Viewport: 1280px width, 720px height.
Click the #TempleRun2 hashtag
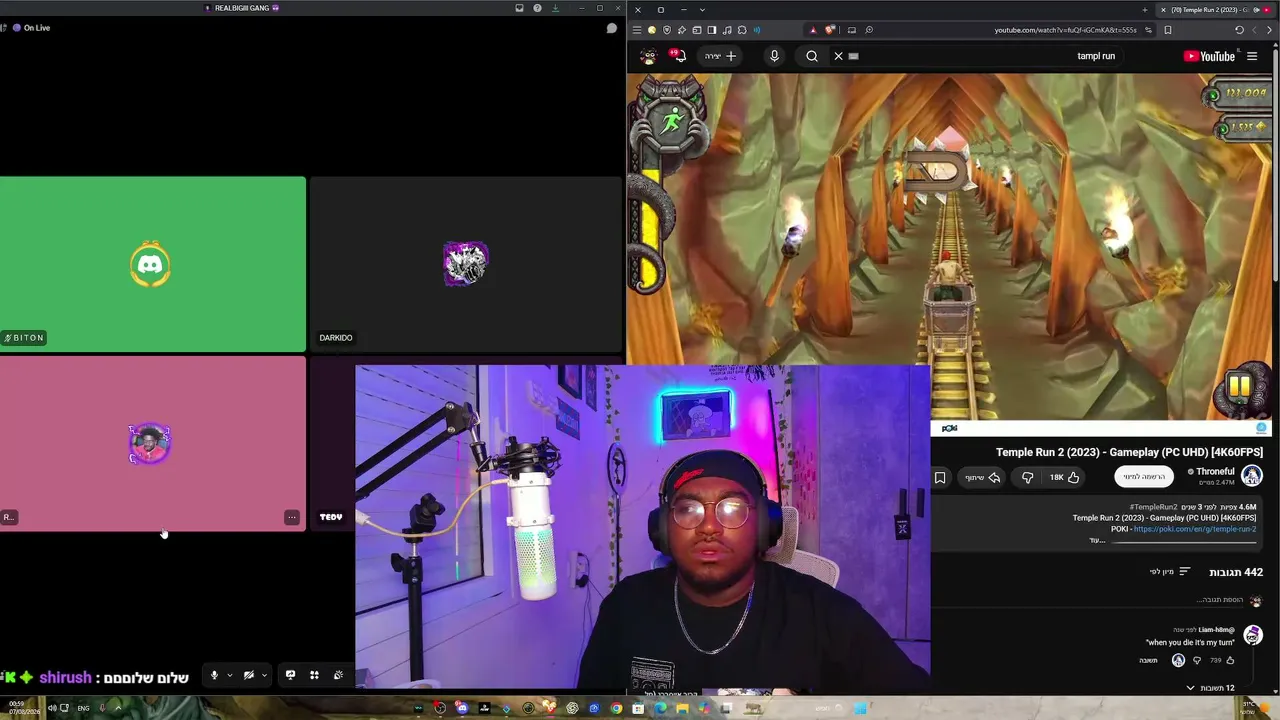point(1153,507)
